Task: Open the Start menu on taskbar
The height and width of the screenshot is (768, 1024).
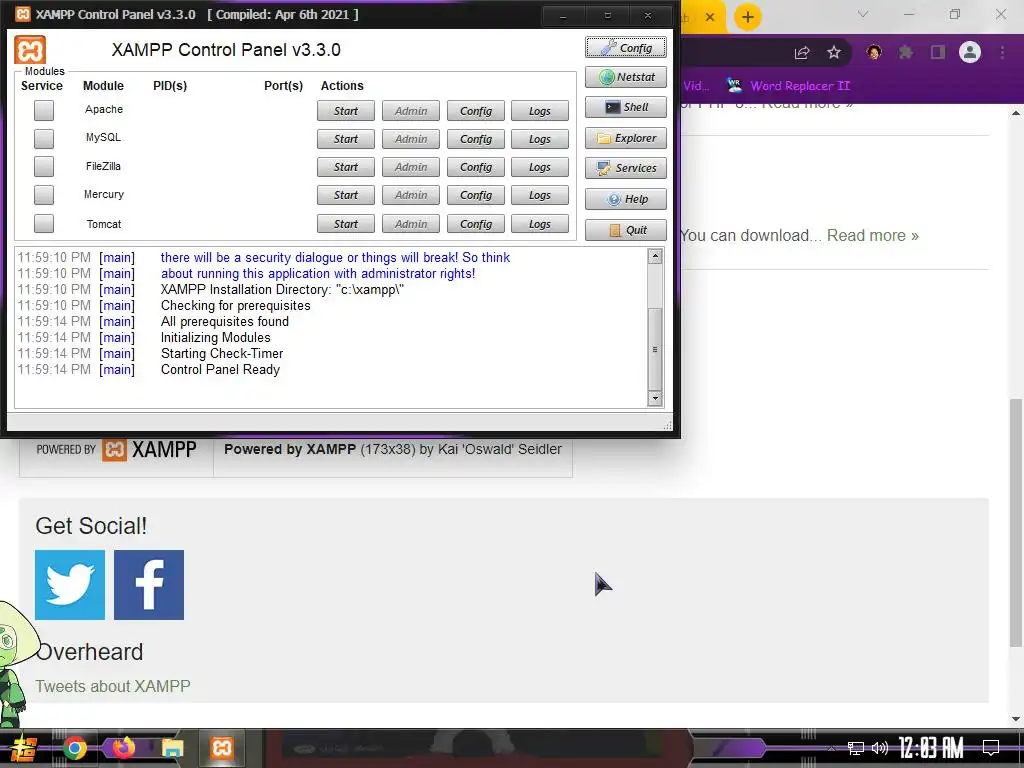Action: [22, 748]
